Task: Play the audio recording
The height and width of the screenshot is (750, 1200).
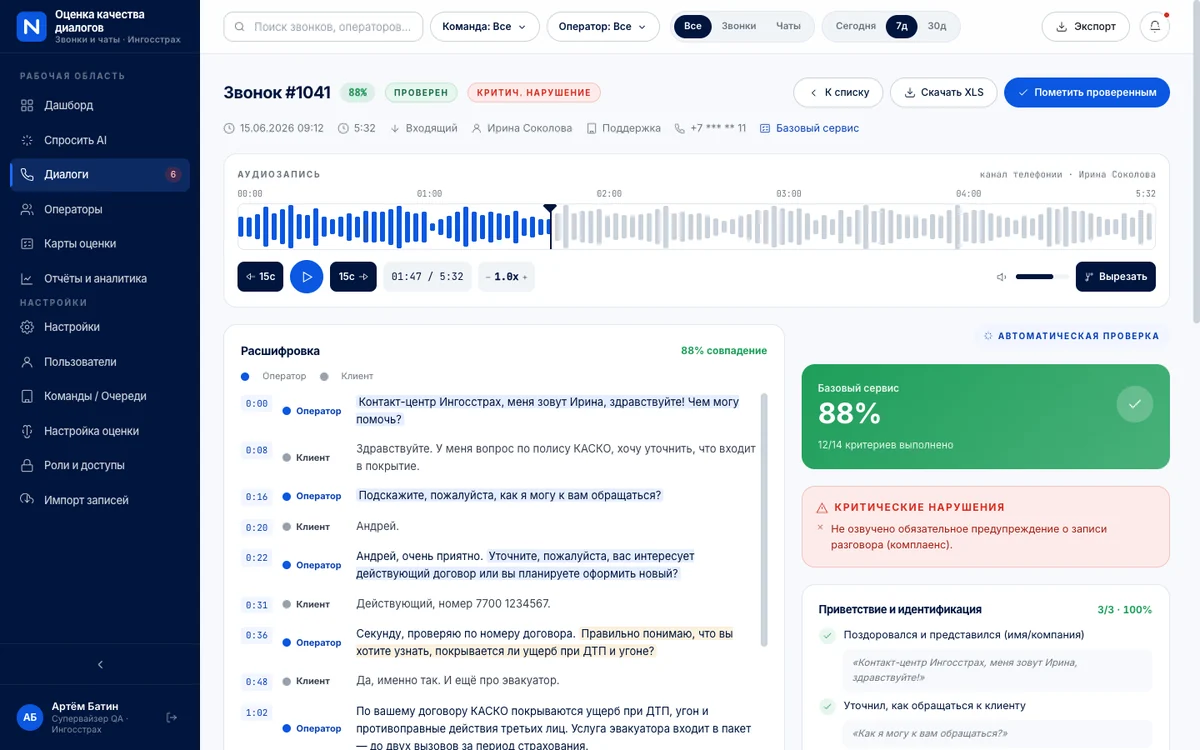Action: pos(307,277)
